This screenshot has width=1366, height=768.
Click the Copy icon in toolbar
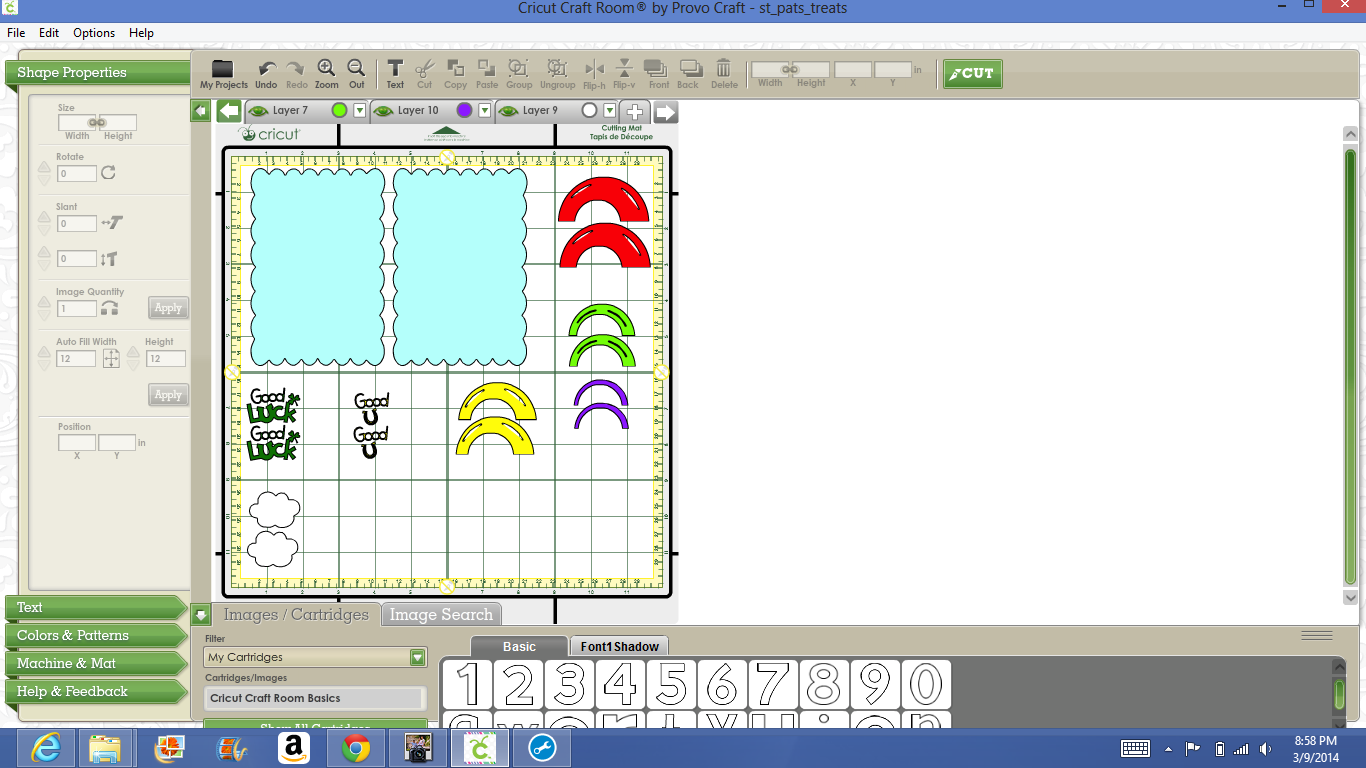click(455, 68)
